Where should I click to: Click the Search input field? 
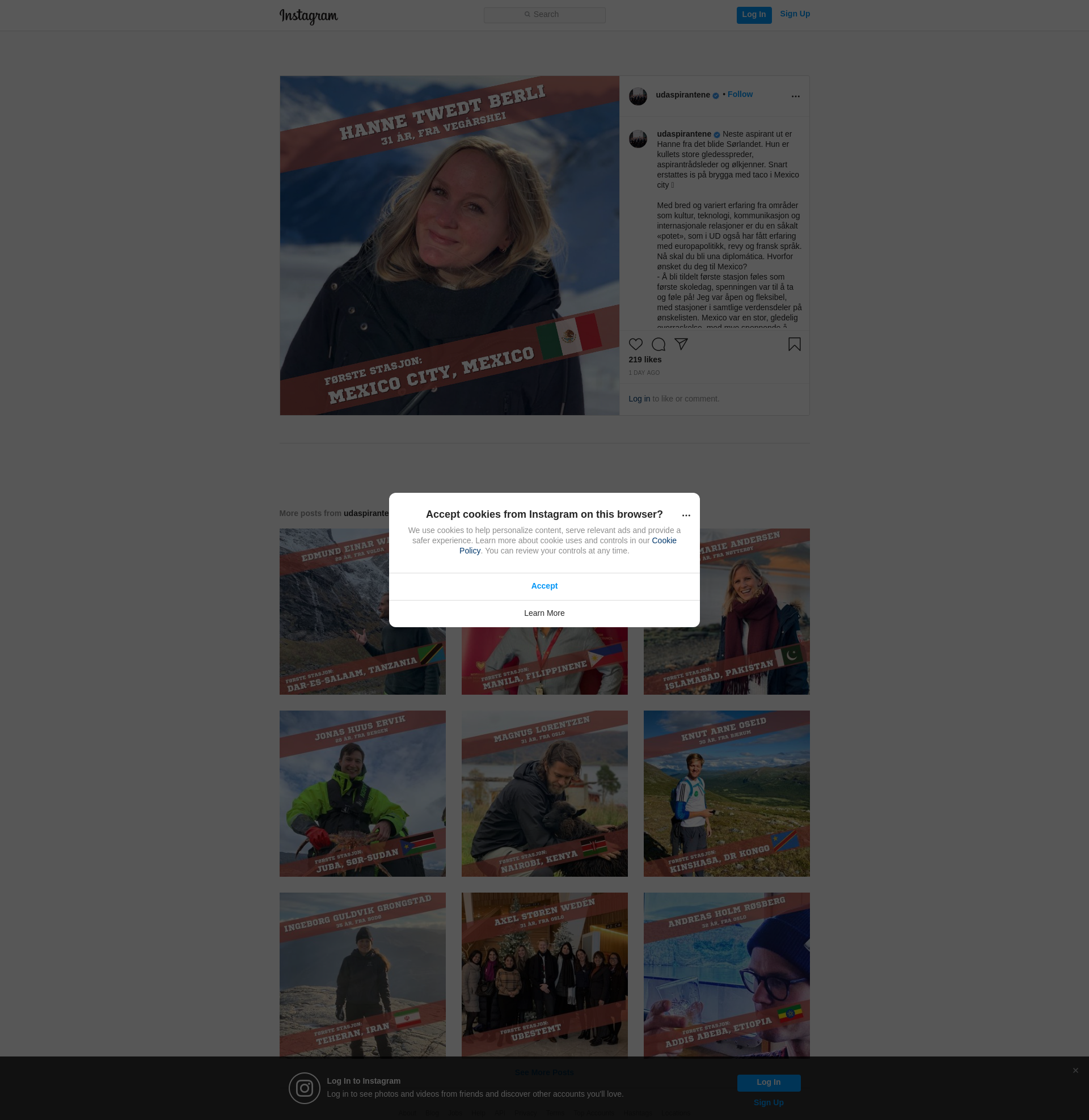[x=544, y=15]
